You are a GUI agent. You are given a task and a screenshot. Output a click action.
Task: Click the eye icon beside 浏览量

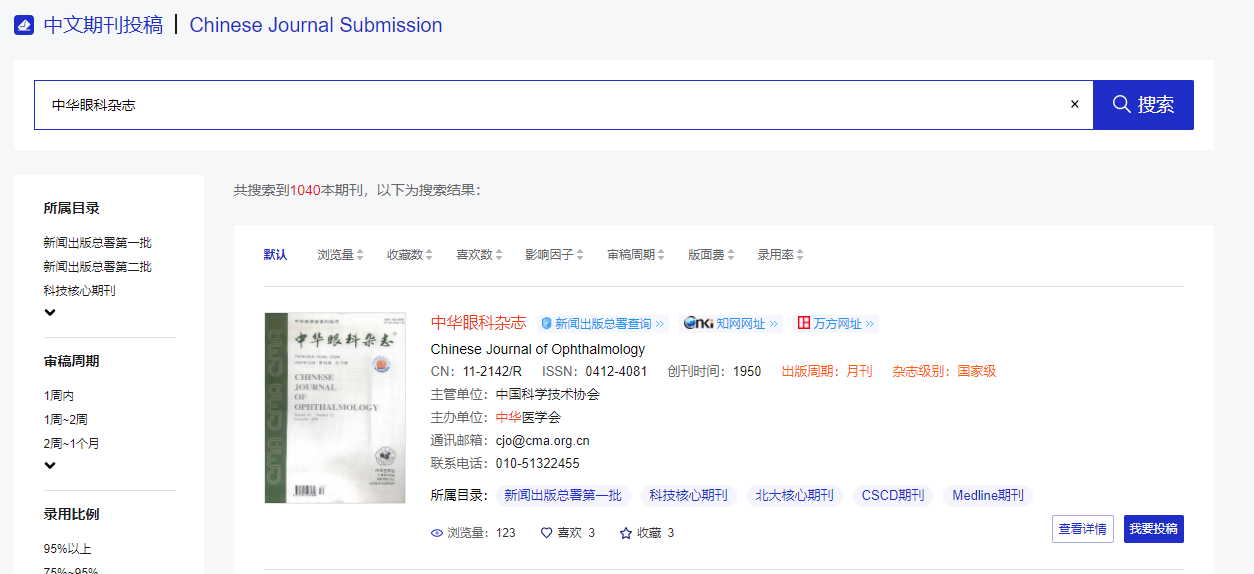pos(437,533)
